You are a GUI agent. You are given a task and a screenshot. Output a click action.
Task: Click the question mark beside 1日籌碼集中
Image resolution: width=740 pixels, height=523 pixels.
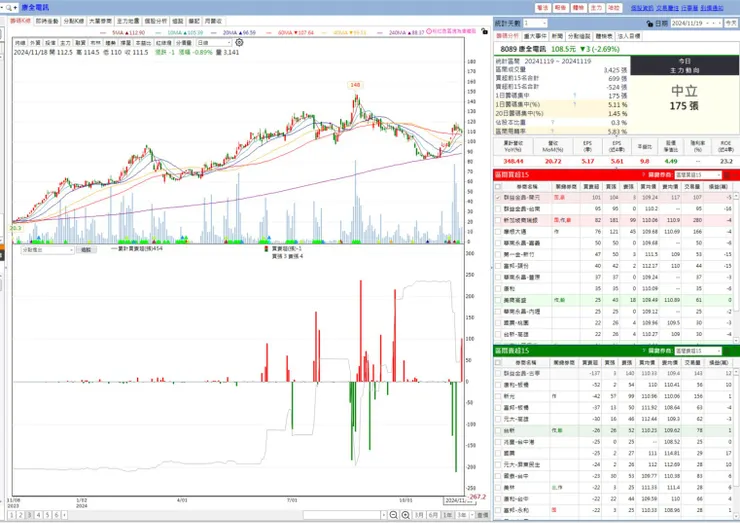coord(574,96)
